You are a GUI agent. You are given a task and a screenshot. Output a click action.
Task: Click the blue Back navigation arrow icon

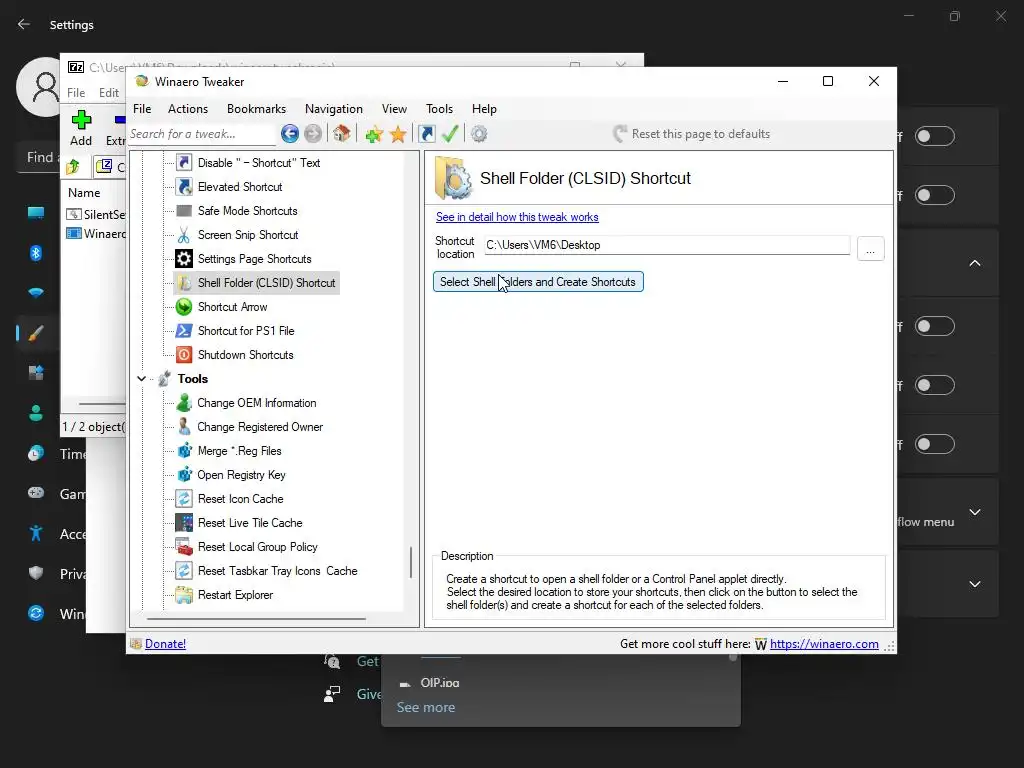coord(290,134)
